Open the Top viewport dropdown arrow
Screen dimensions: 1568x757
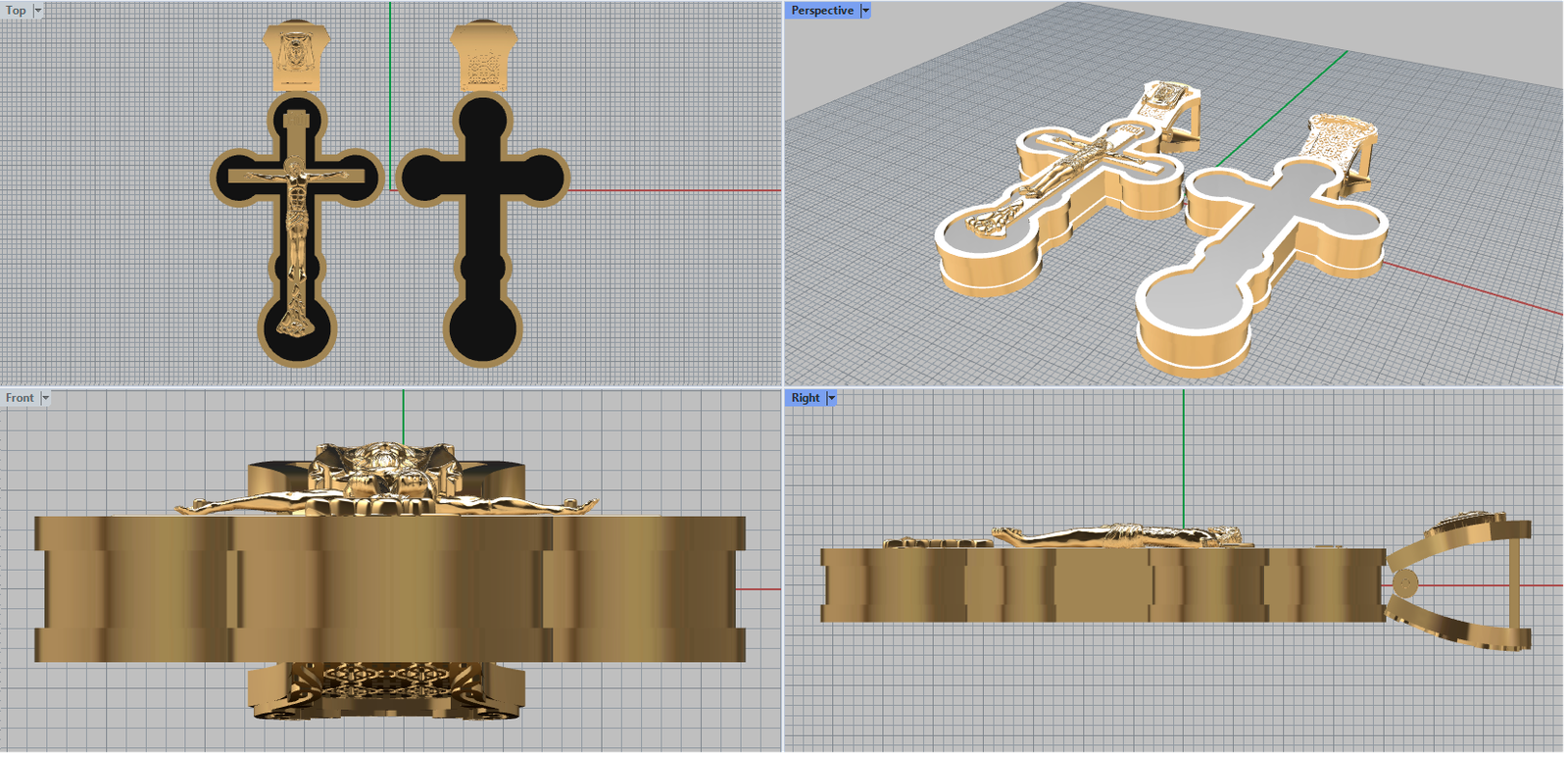pos(38,11)
